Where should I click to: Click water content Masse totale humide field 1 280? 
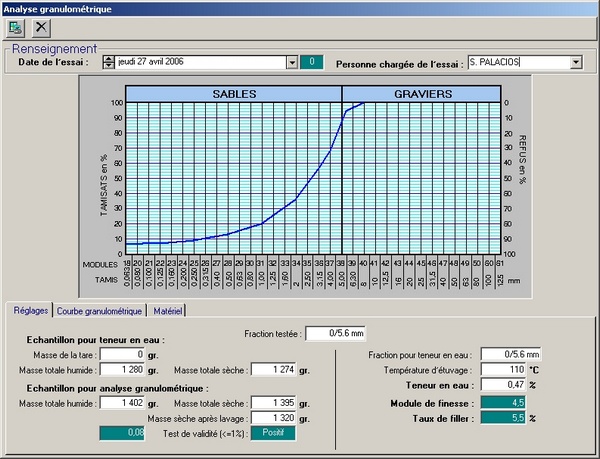(120, 370)
